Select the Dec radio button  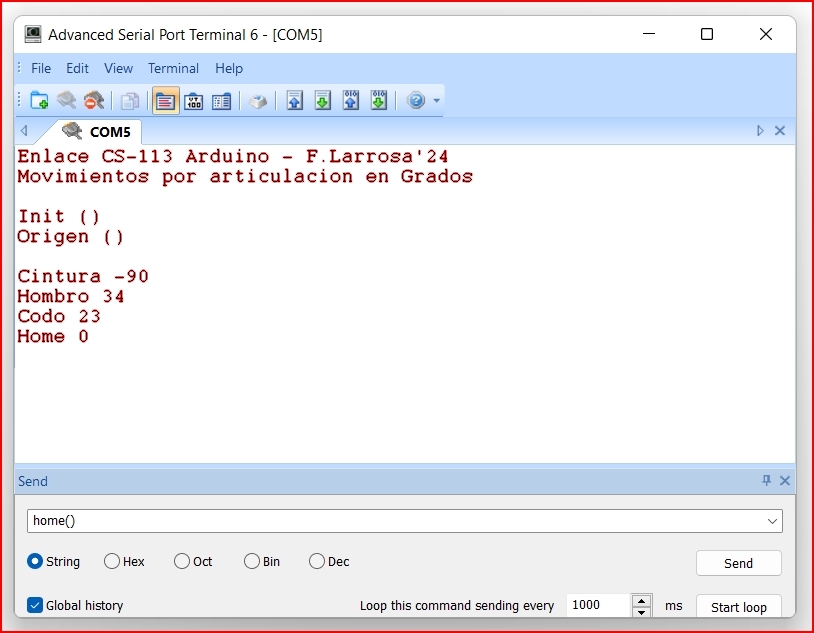click(x=317, y=561)
